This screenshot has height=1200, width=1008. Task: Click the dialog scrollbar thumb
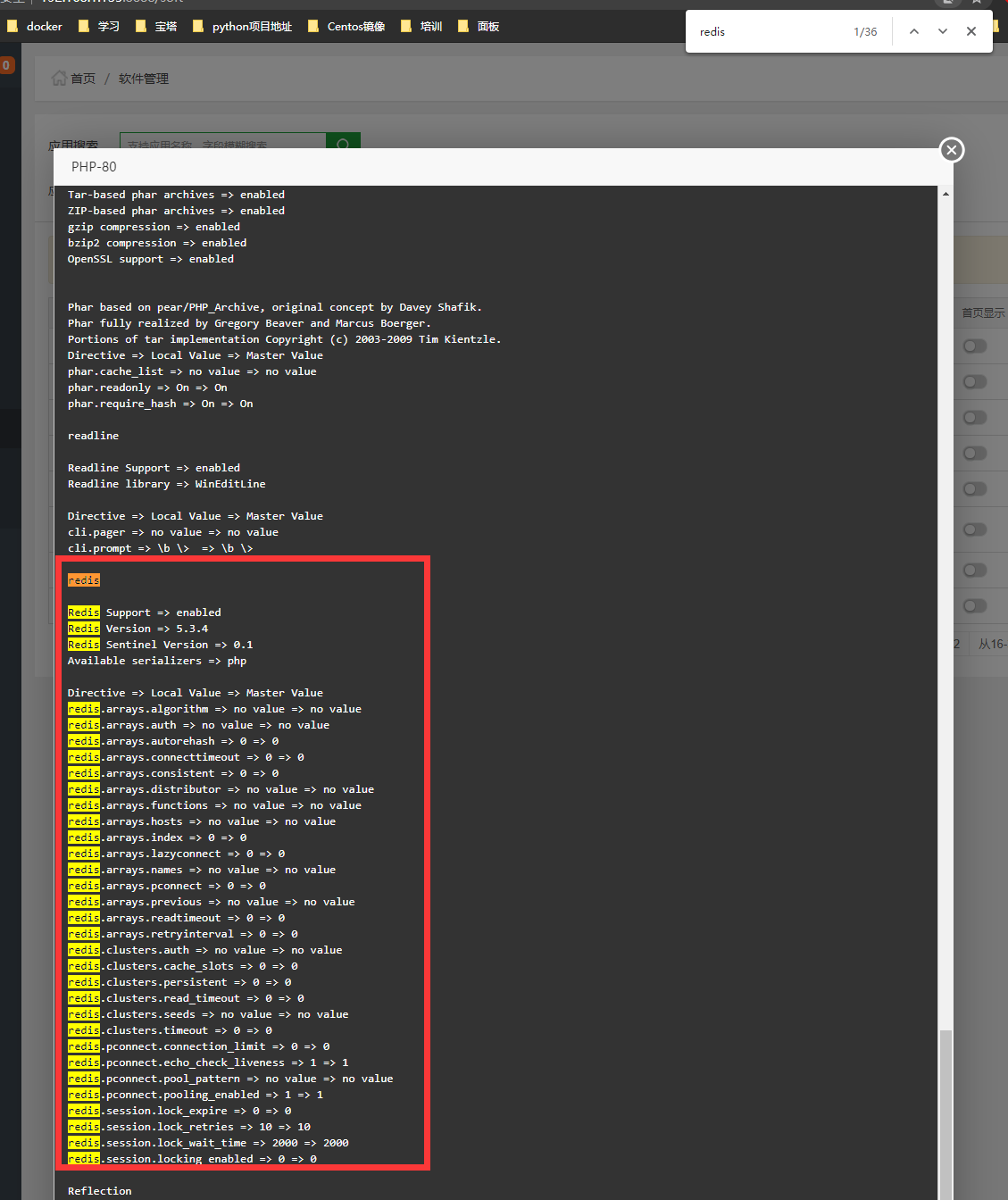tap(946, 1114)
